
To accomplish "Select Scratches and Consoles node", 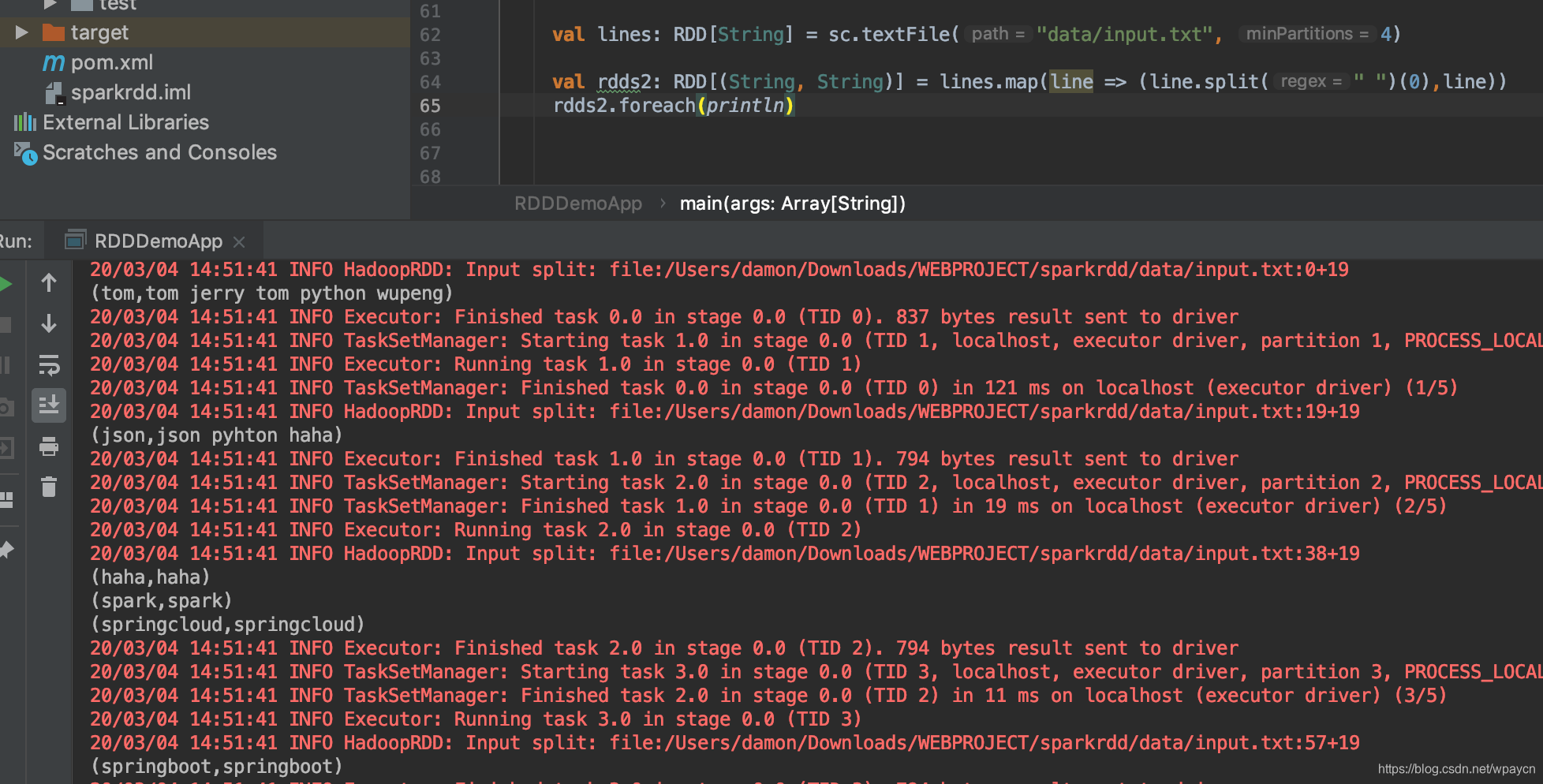I will [160, 152].
